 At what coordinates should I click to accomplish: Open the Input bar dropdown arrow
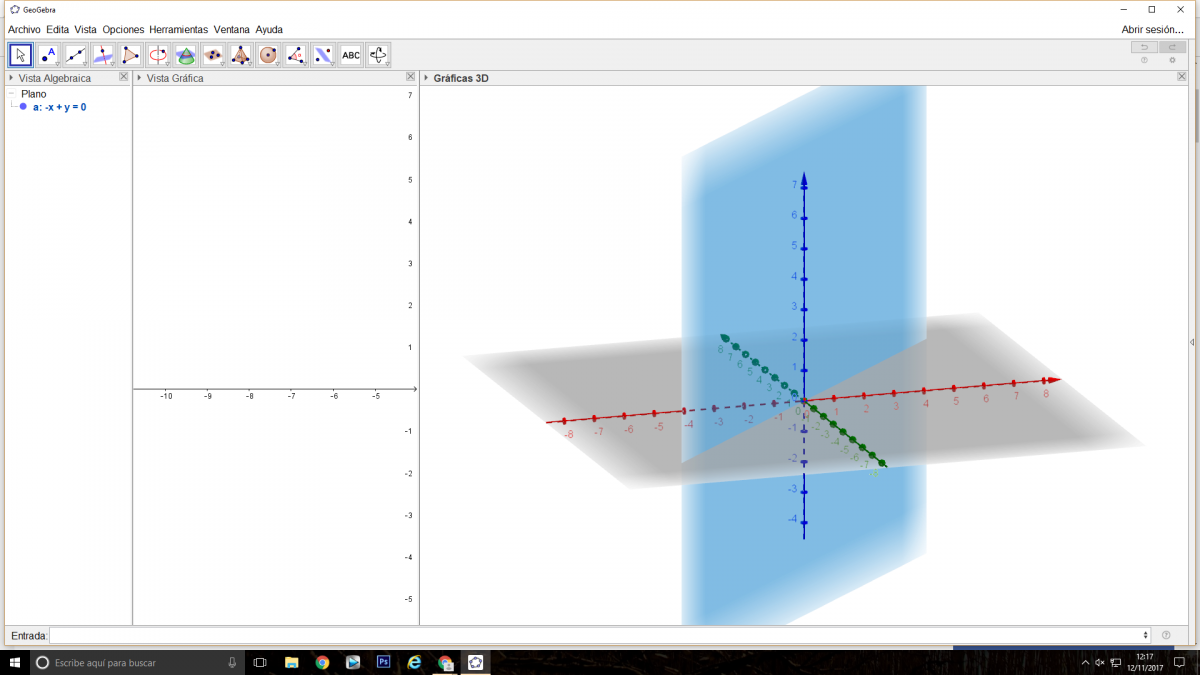pos(1145,635)
